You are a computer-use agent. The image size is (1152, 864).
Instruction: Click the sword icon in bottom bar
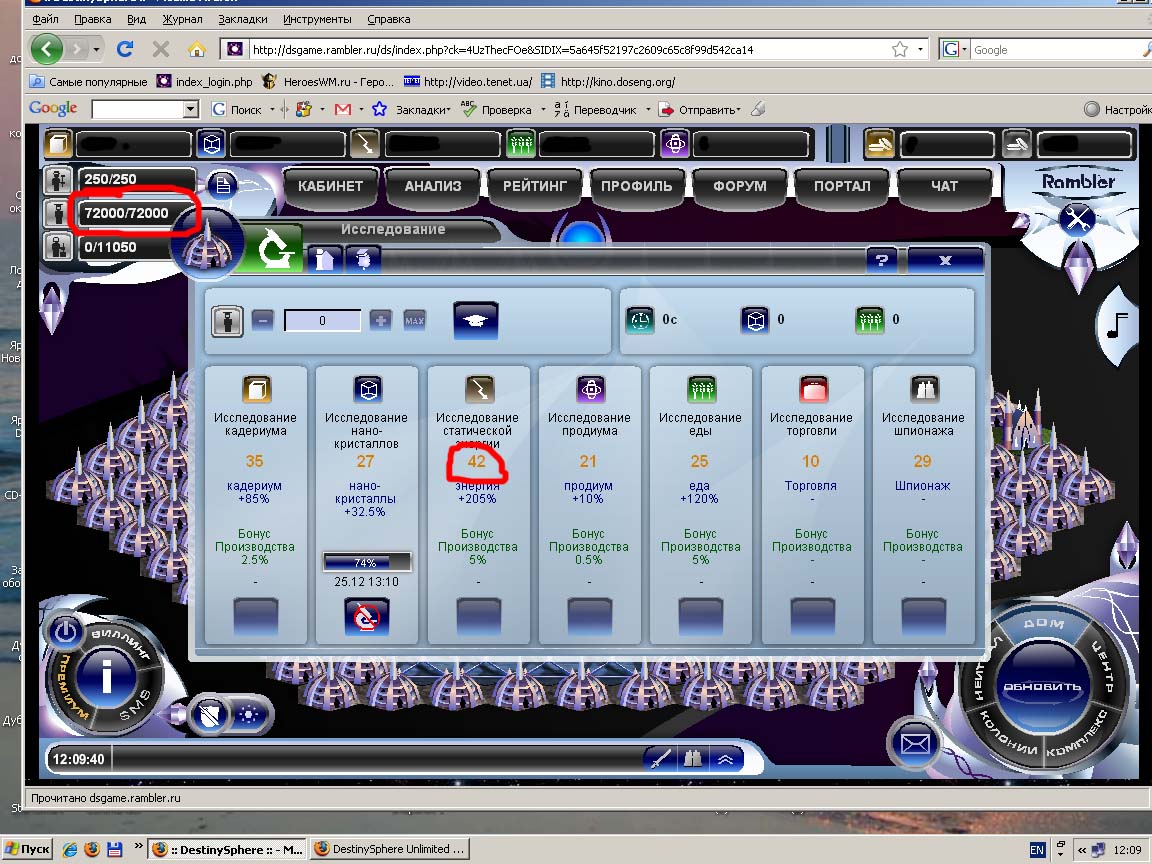[660, 758]
